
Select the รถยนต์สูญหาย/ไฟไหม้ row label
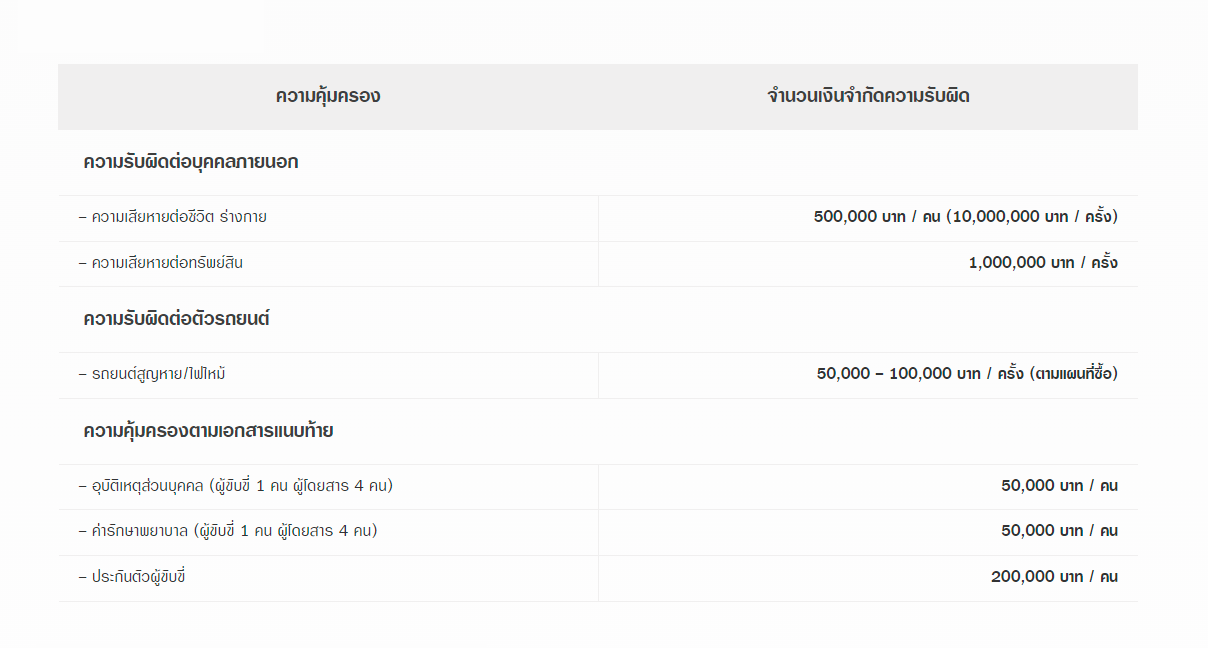(x=151, y=374)
